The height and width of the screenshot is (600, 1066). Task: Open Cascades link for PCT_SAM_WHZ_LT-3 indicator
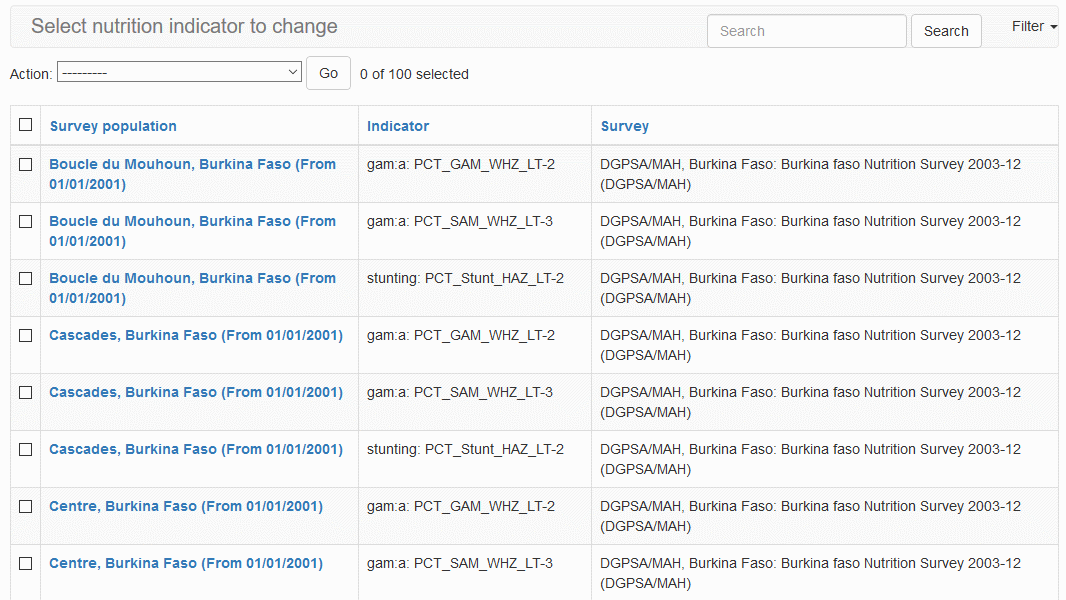(x=196, y=393)
